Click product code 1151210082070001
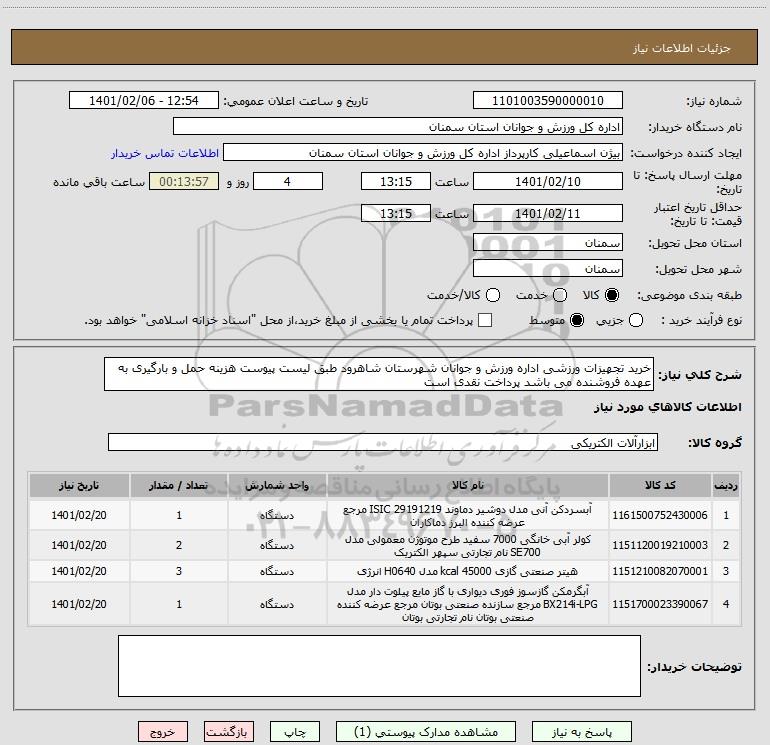Viewport: 770px width, 745px height. 660,571
